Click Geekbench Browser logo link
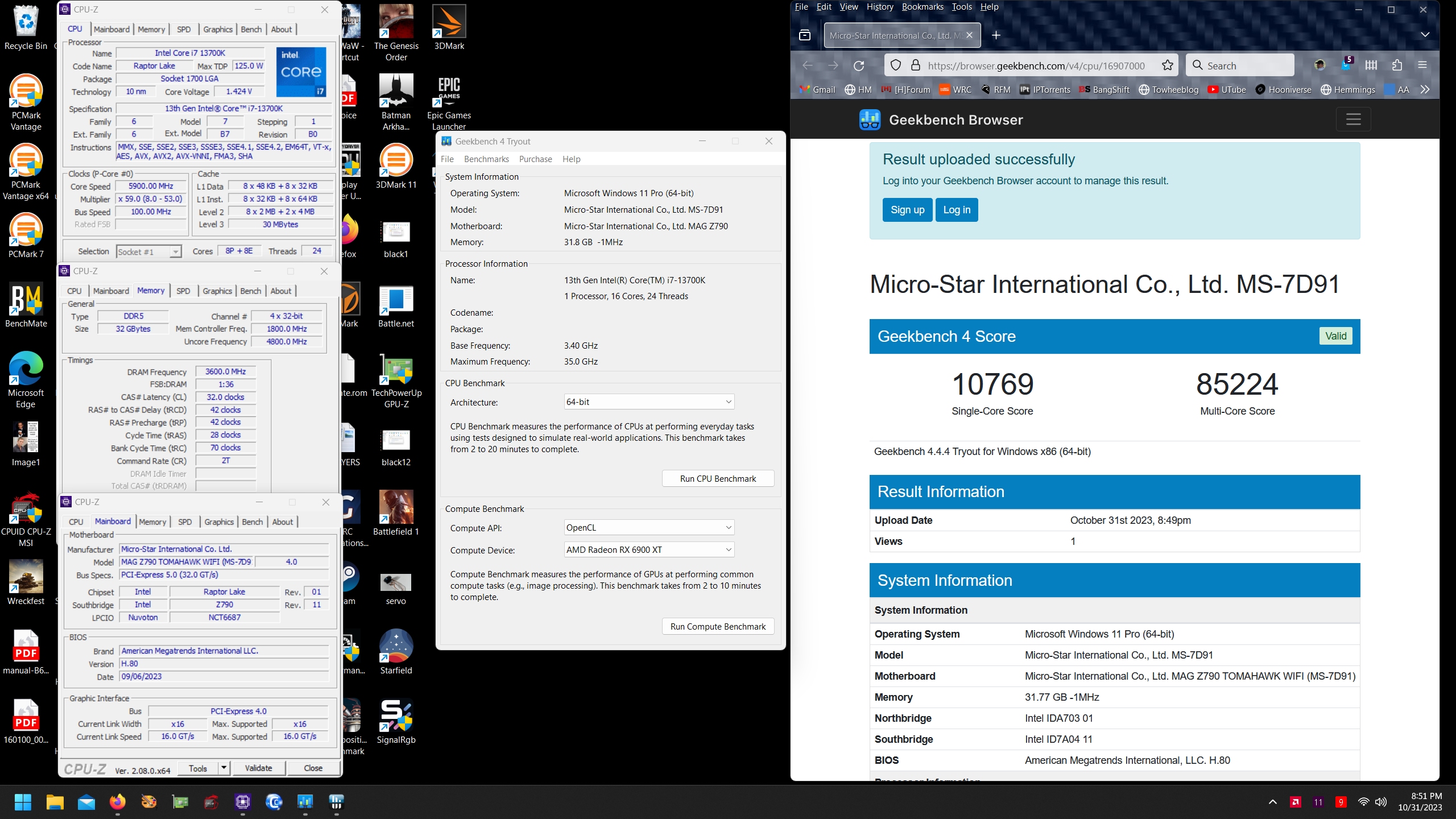This screenshot has width=1456, height=819. [941, 119]
